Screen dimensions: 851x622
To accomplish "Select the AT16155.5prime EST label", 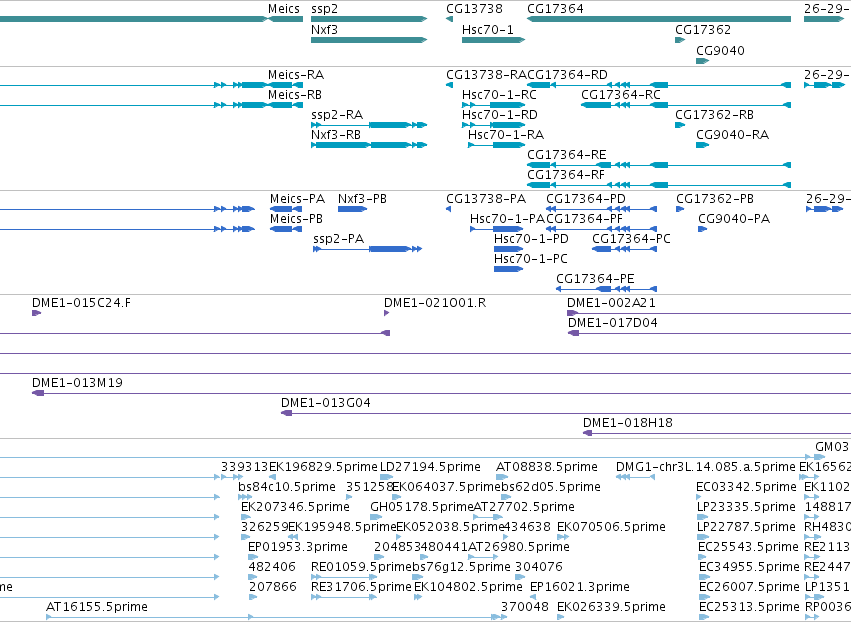I will coord(97,607).
